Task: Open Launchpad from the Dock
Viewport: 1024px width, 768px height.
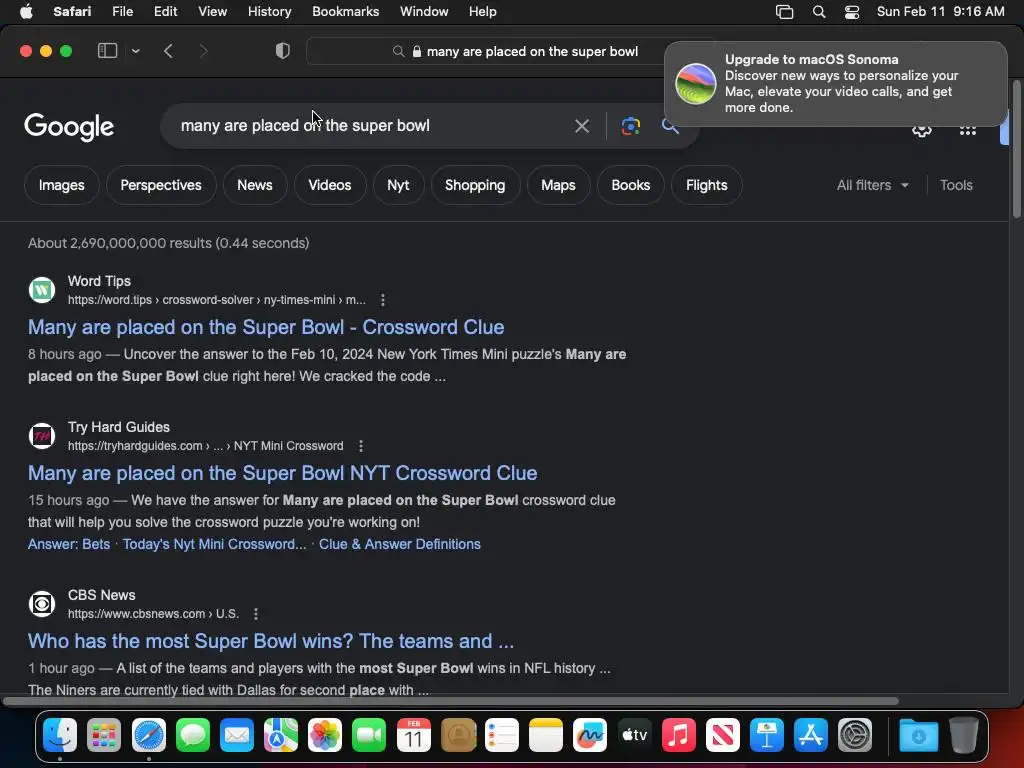Action: (104, 735)
